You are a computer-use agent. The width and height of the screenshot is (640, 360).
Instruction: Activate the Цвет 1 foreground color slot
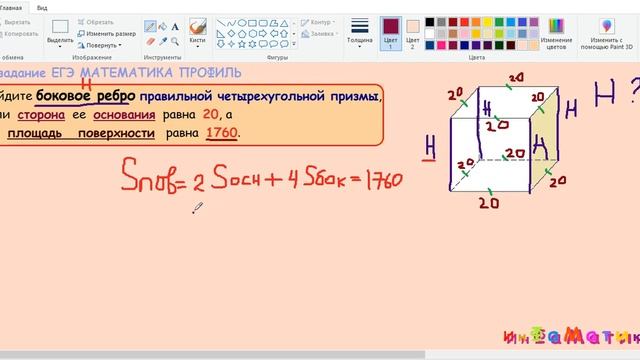[x=391, y=33]
